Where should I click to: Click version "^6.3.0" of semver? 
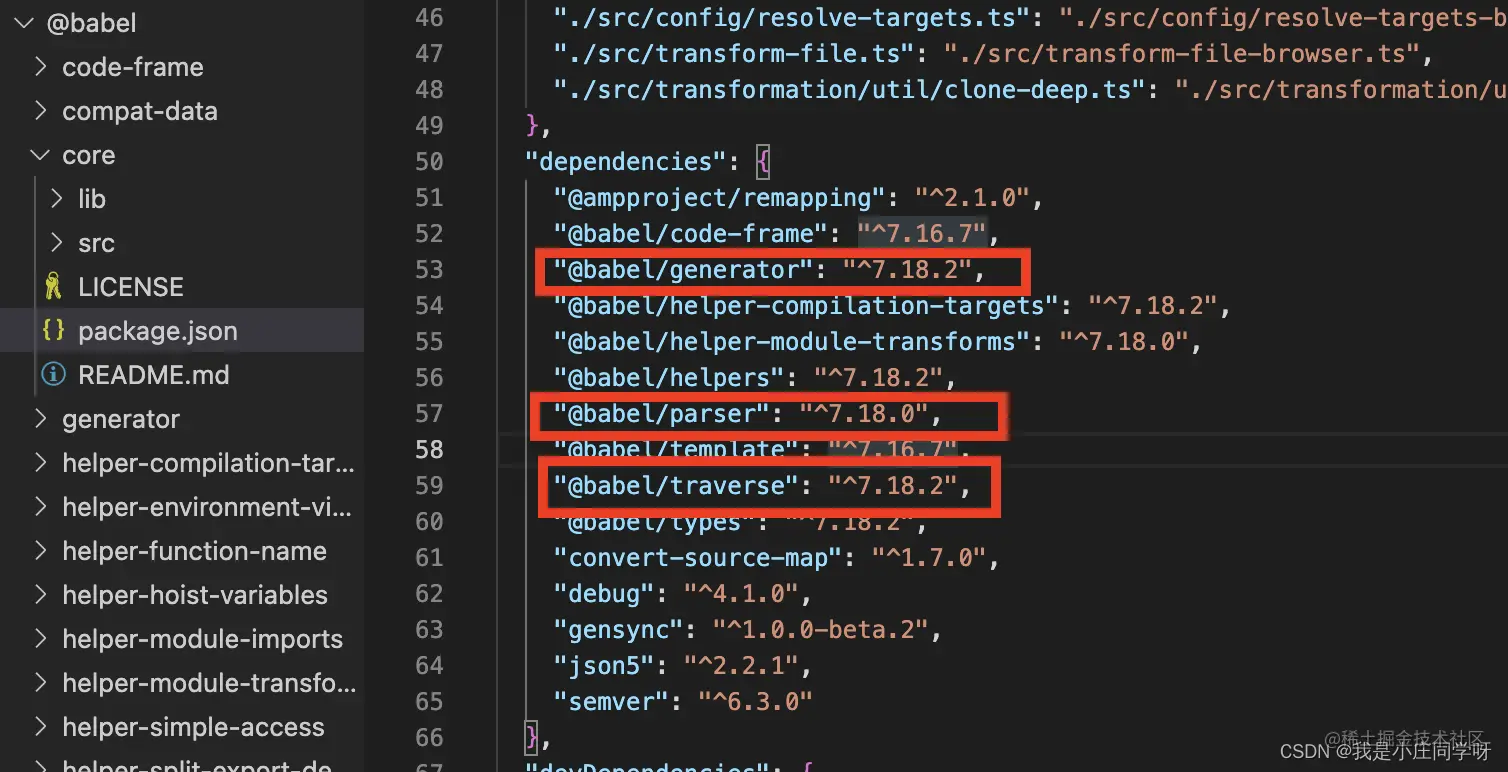tap(756, 701)
